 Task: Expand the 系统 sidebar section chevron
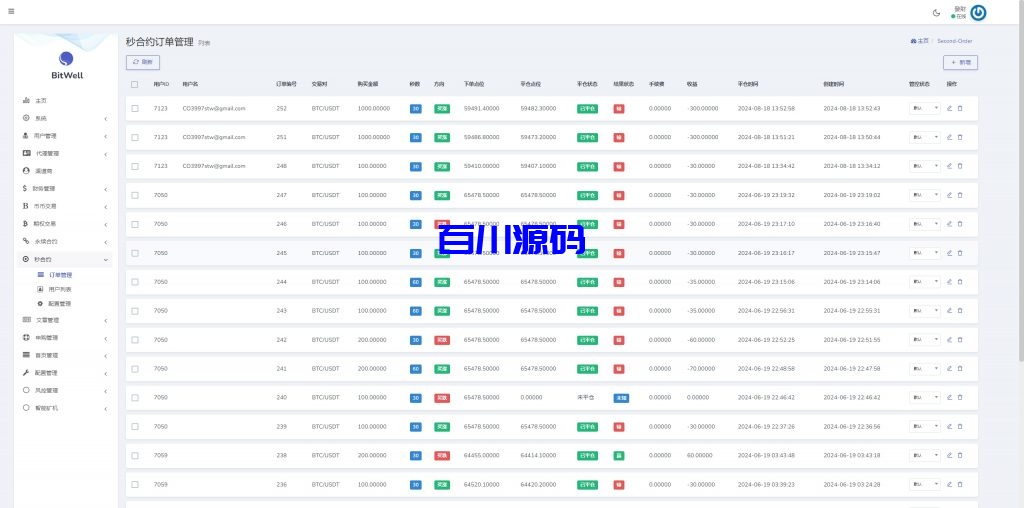click(106, 119)
